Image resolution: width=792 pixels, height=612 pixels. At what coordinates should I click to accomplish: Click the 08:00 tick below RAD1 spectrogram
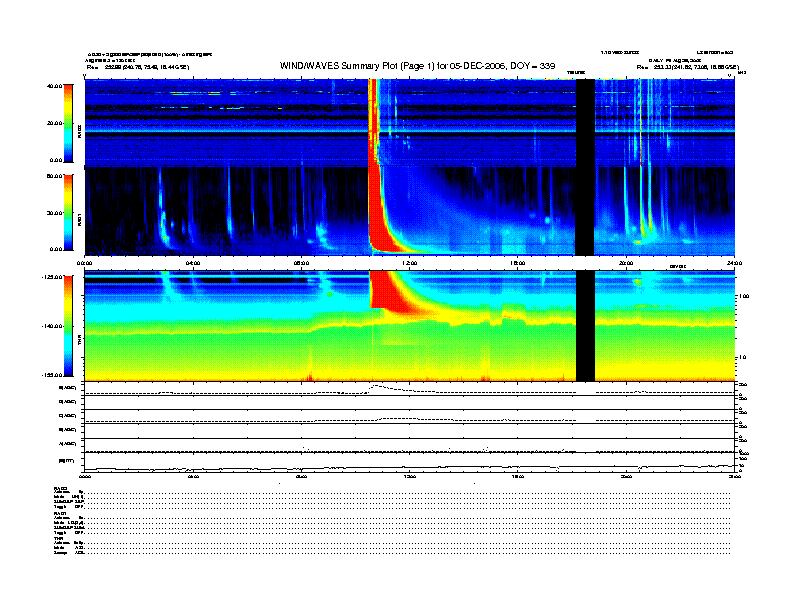(x=301, y=263)
